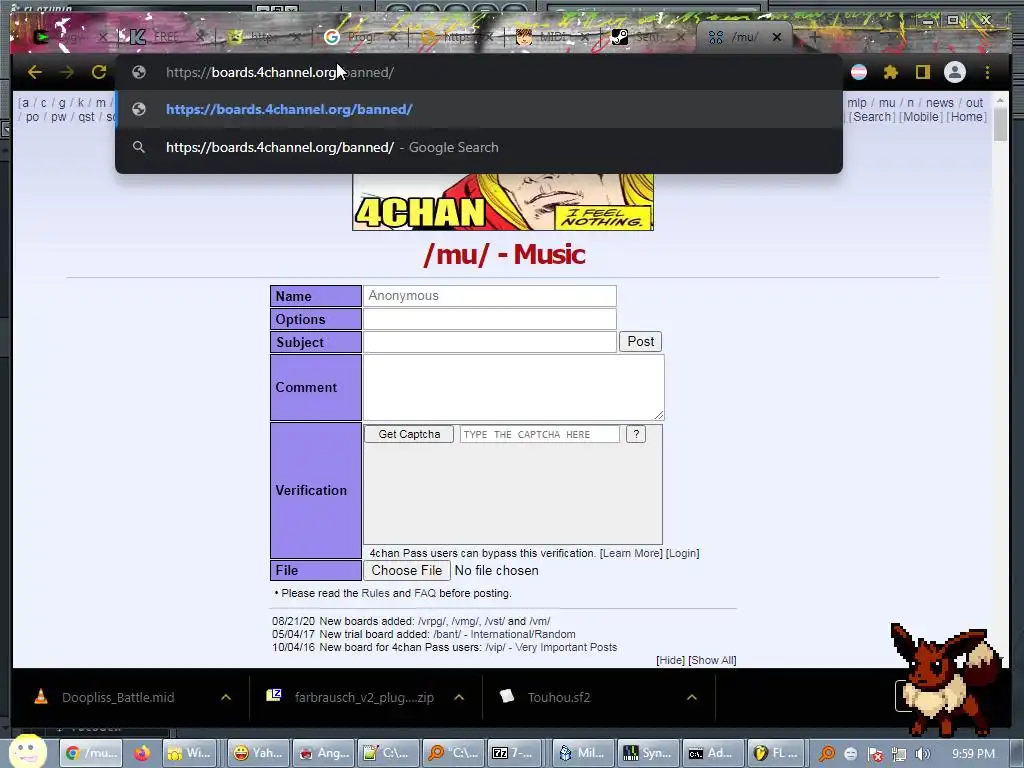Open the browser side panel icon

pos(923,72)
